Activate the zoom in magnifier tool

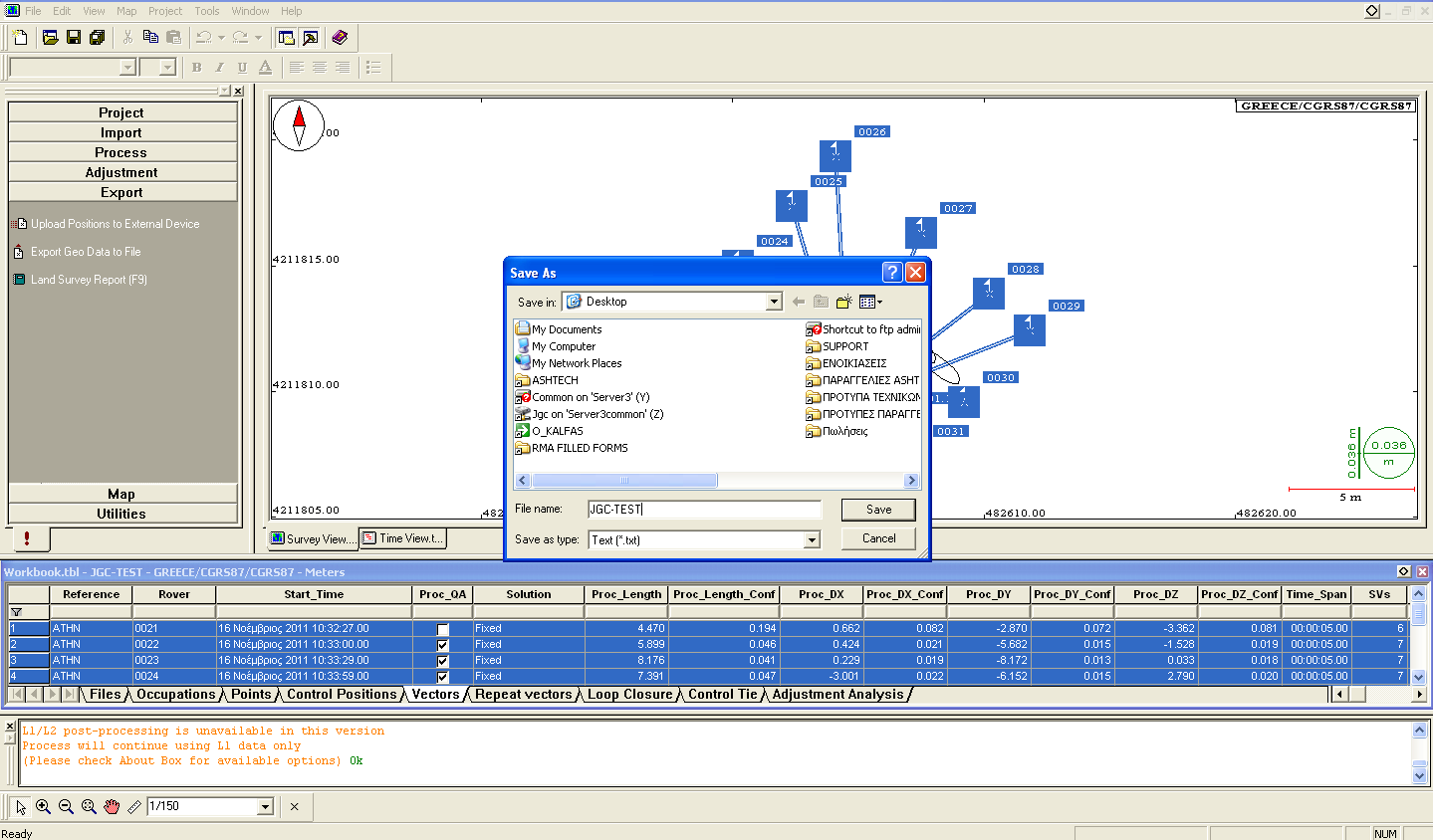pos(43,806)
